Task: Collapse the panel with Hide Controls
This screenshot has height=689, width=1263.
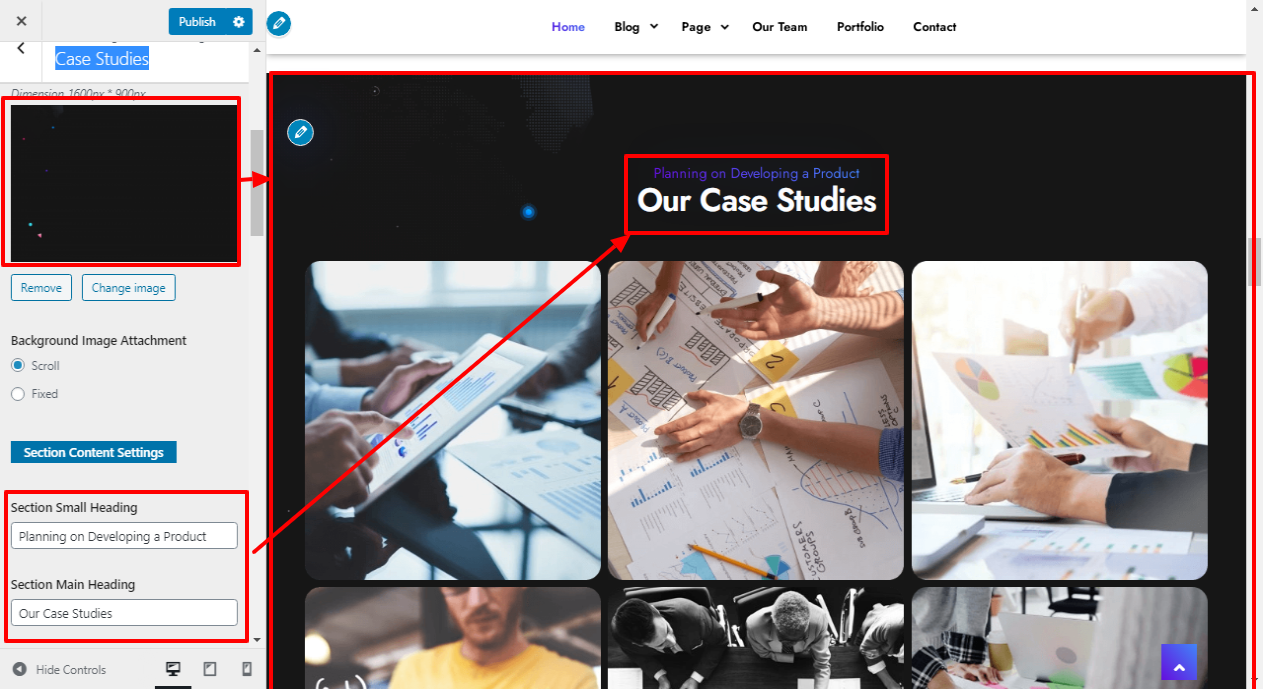Action: coord(60,670)
